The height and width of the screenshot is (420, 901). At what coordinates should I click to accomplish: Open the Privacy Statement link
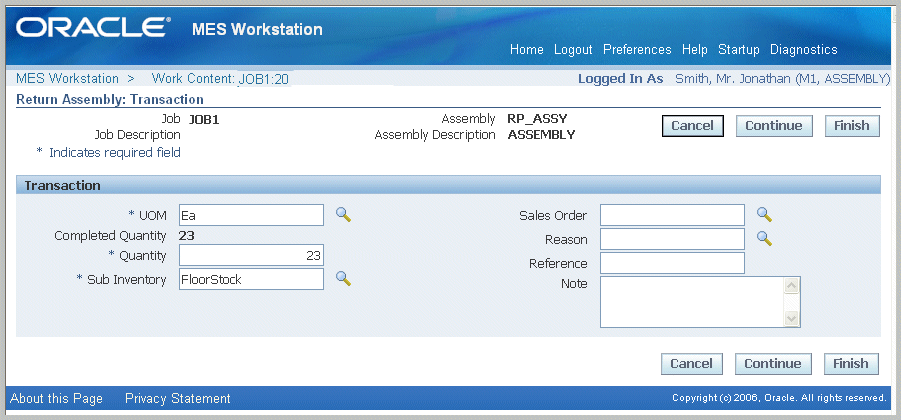[x=178, y=398]
